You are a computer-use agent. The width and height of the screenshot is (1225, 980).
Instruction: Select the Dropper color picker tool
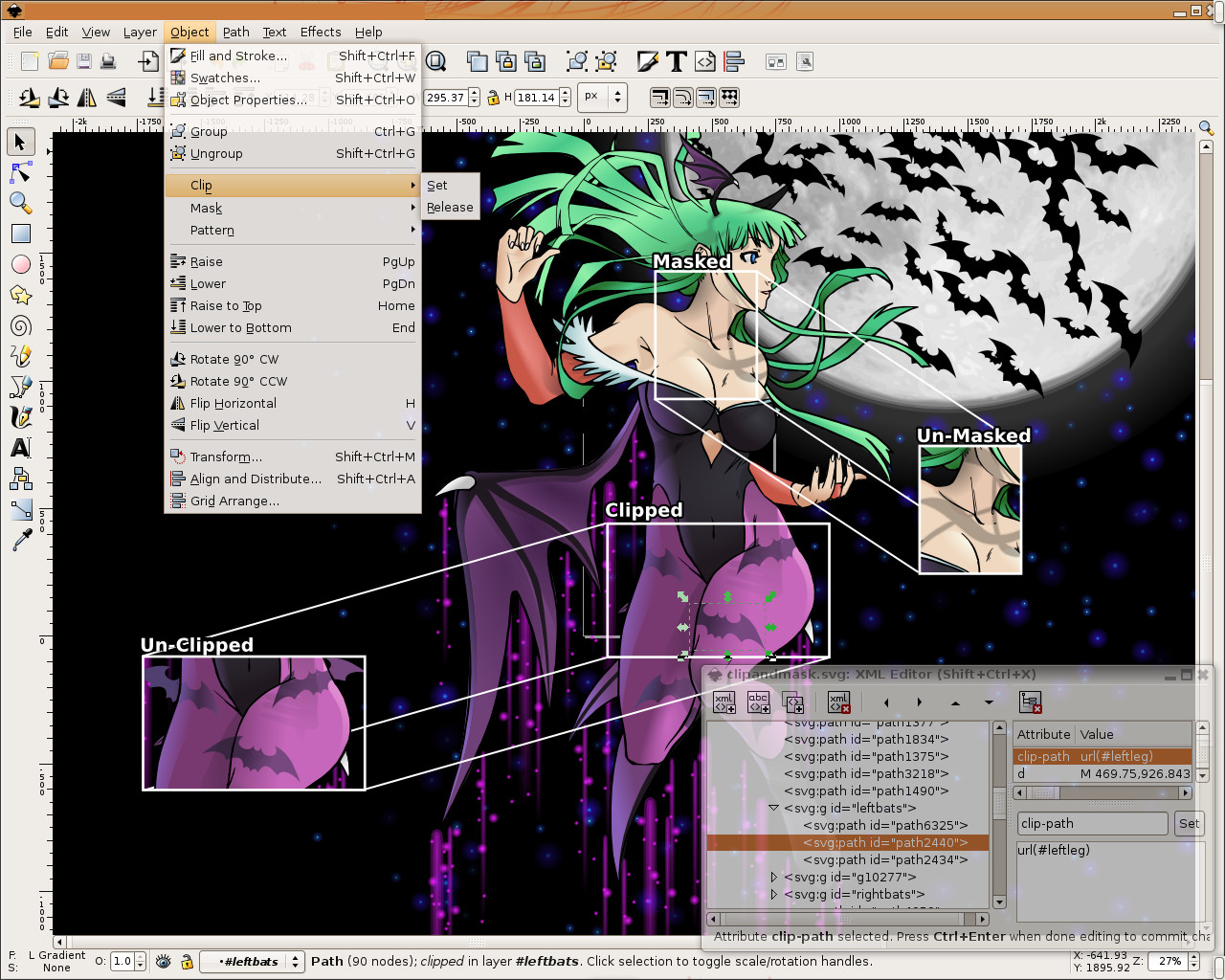[20, 540]
